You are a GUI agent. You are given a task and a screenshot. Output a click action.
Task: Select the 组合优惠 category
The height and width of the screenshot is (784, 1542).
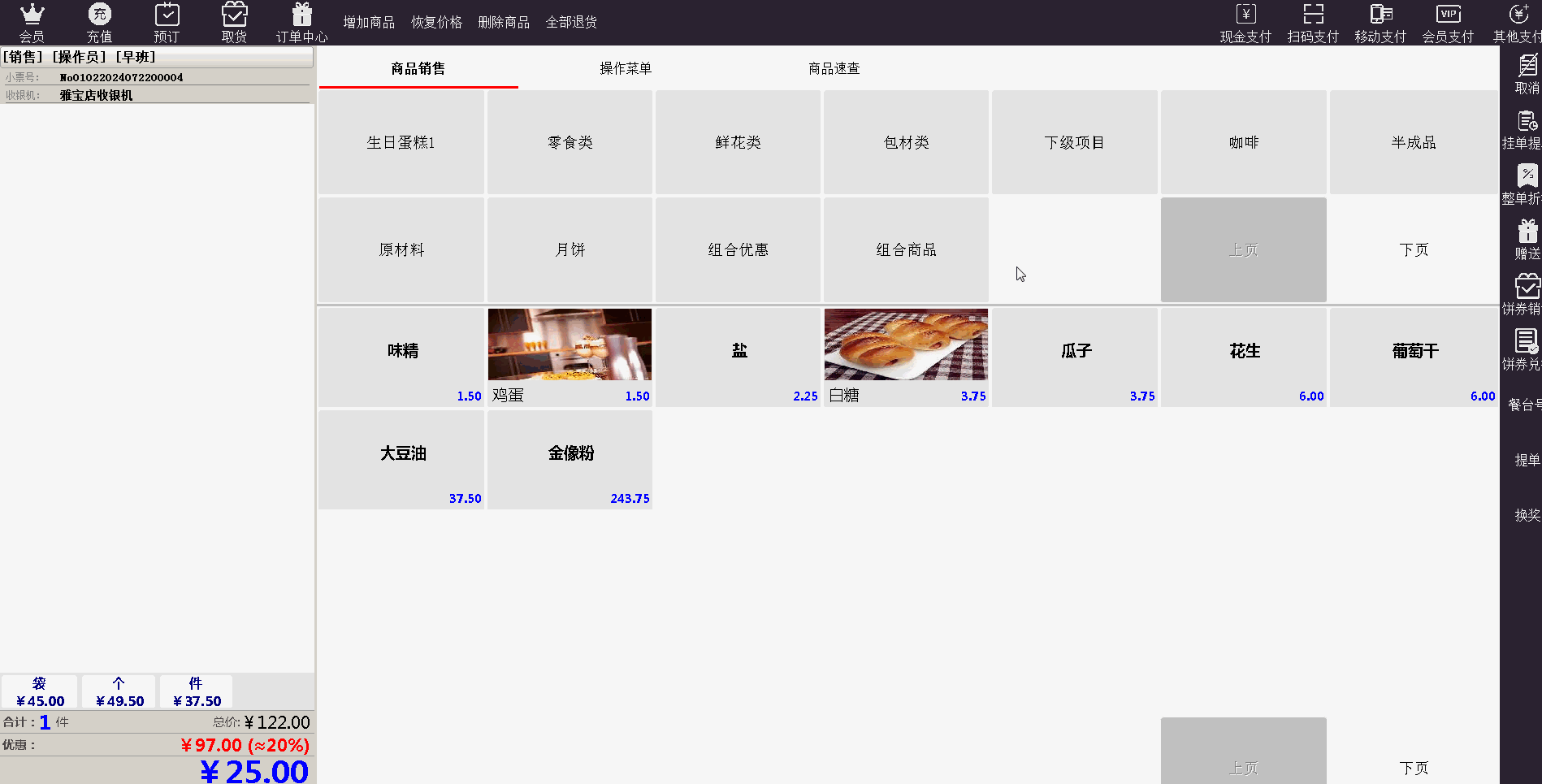click(738, 249)
